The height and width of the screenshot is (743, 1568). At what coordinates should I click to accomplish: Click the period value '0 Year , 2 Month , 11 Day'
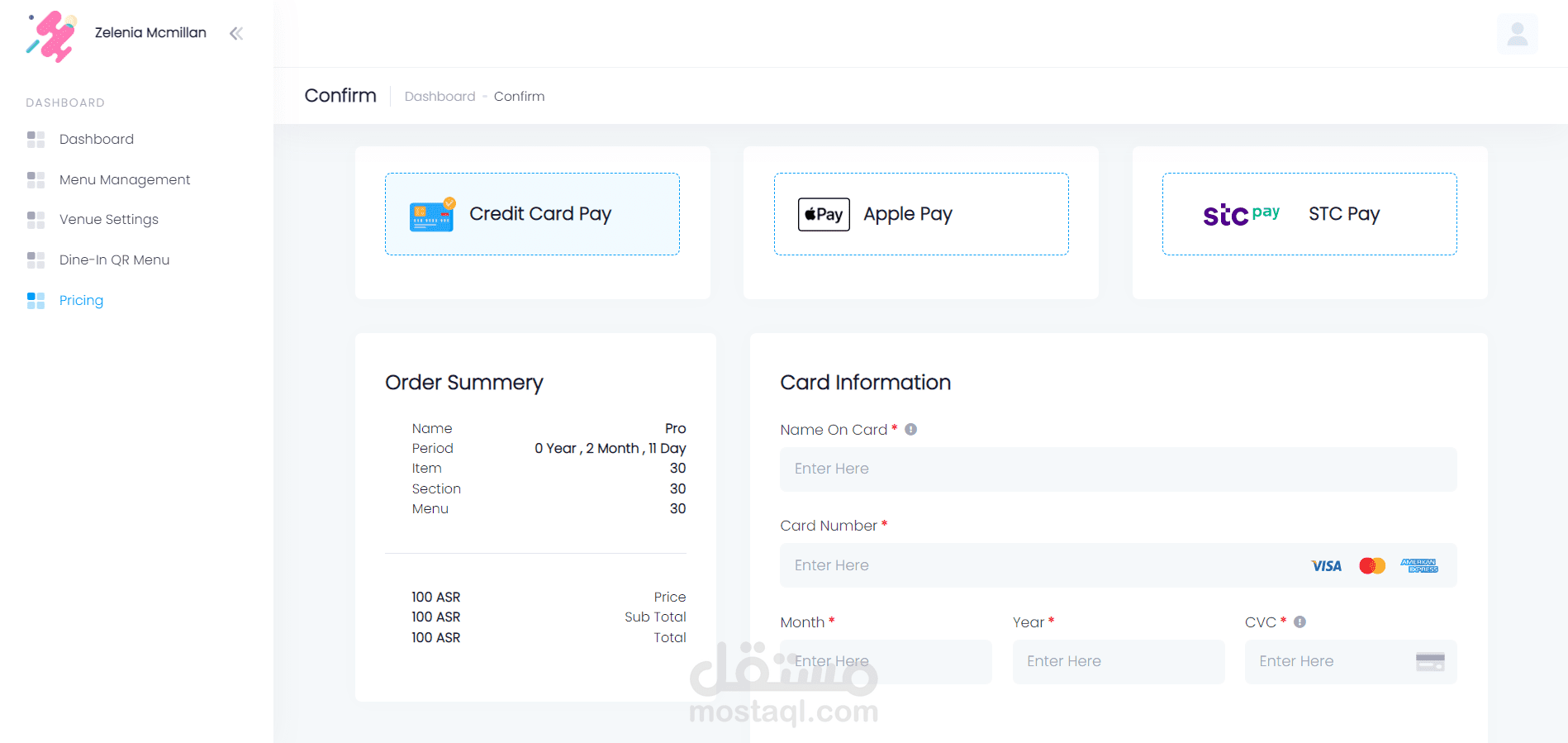click(x=611, y=449)
